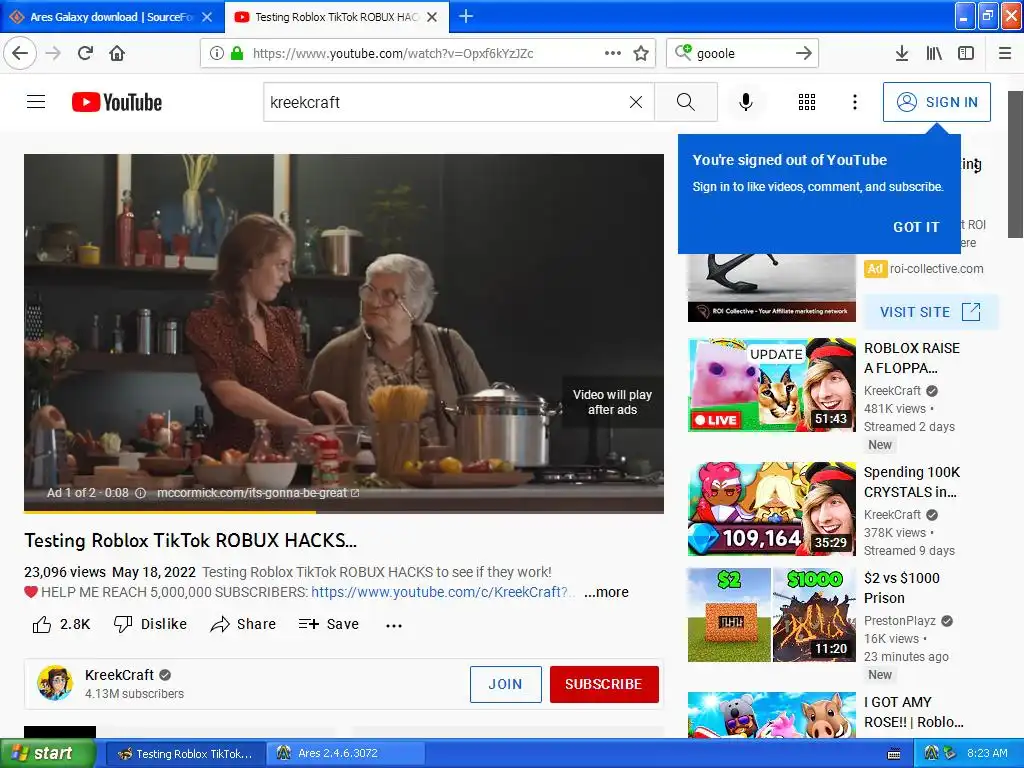The width and height of the screenshot is (1024, 768).
Task: Open the Windows start menu
Action: pos(47,754)
